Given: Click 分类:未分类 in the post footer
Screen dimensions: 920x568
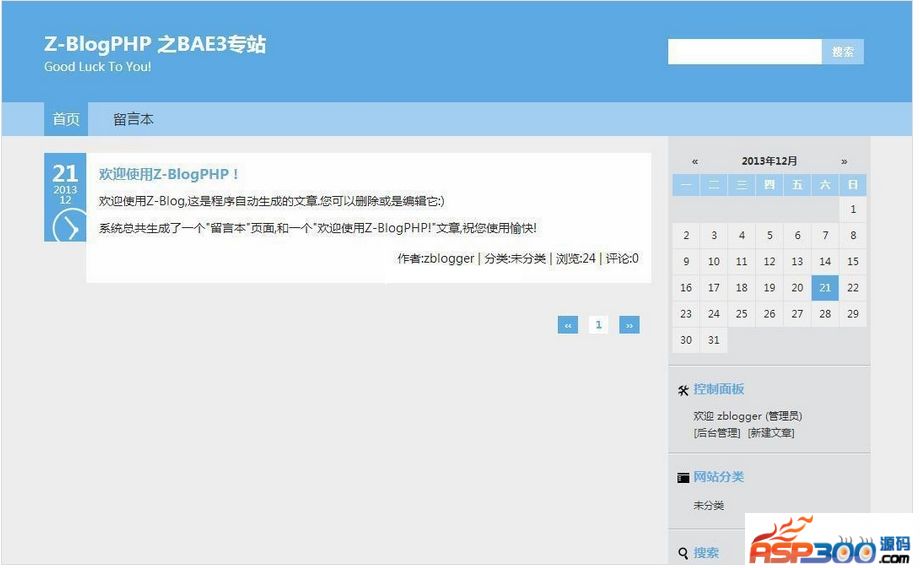Looking at the screenshot, I should (515, 259).
